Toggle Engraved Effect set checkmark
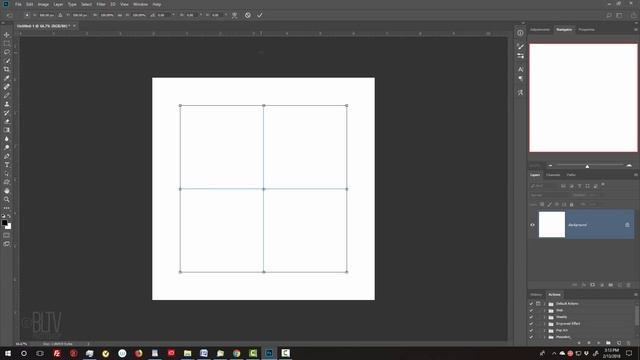 tap(531, 324)
